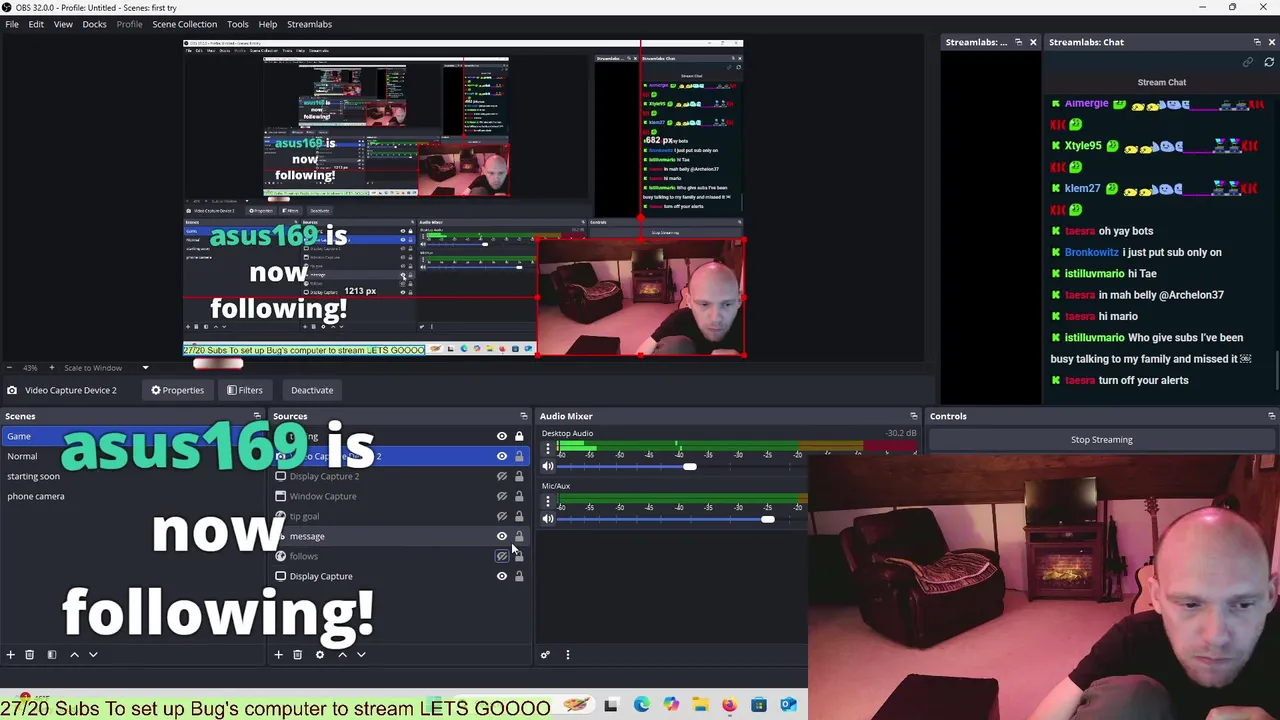
Task: Open Audio Mixer three-dot menu at bottom
Action: (x=567, y=655)
